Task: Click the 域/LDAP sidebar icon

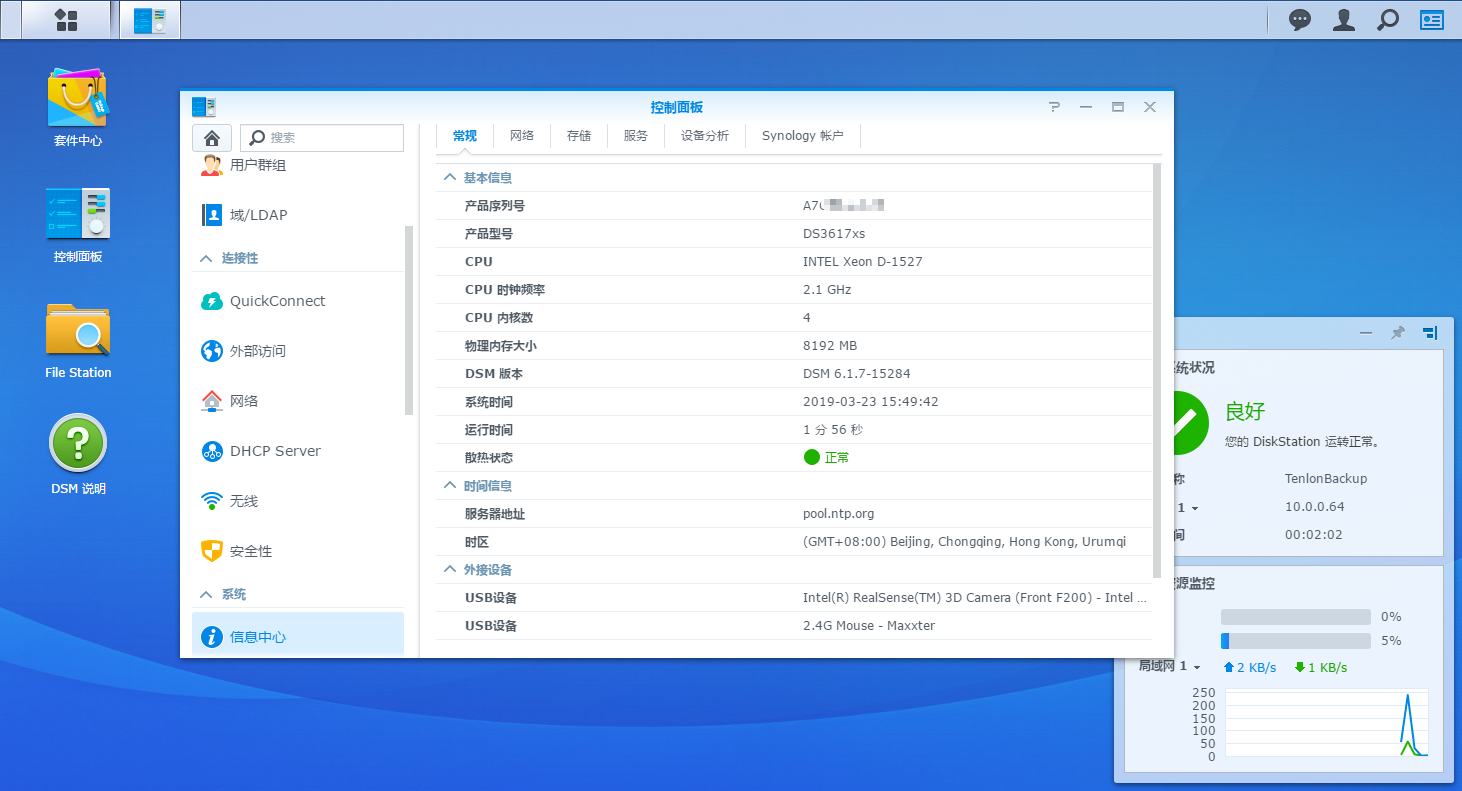Action: pyautogui.click(x=212, y=215)
